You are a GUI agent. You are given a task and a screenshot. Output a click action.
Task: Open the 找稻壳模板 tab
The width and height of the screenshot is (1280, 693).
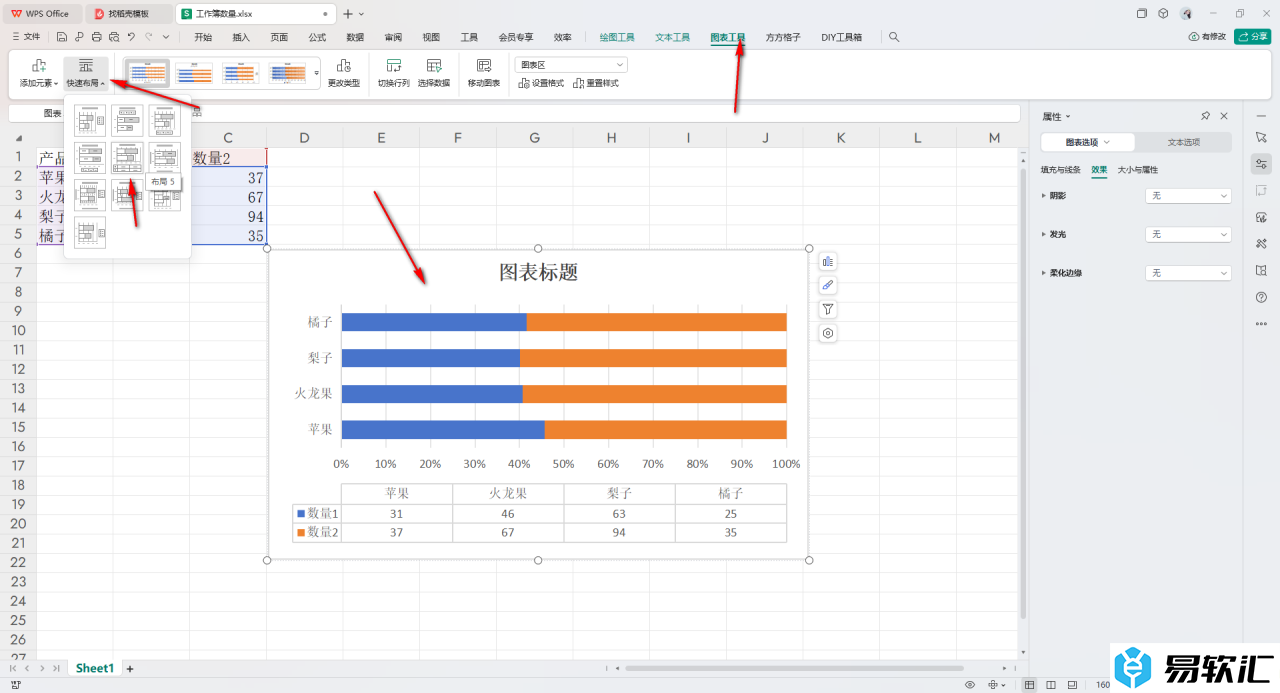coord(130,14)
